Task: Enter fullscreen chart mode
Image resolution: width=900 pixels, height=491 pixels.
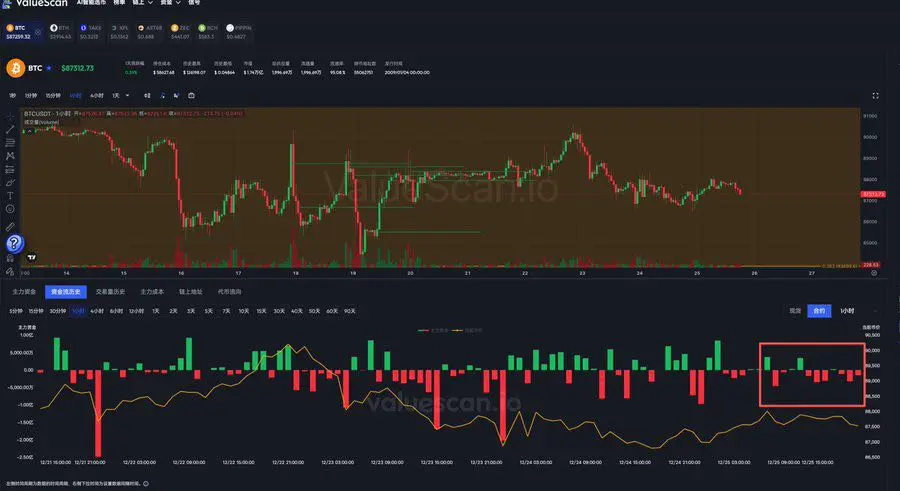Action: [875, 95]
